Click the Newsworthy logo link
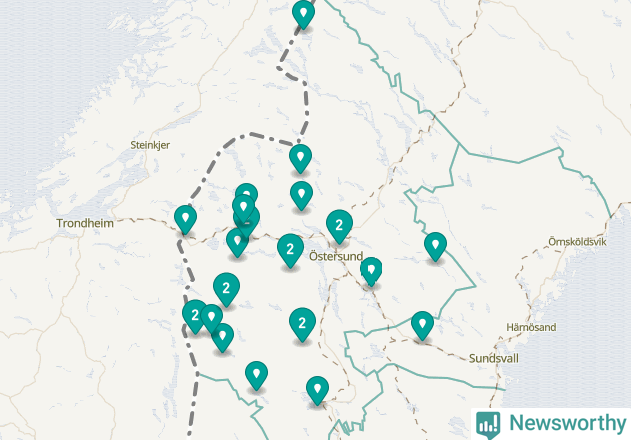This screenshot has height=440, width=631. point(551,424)
